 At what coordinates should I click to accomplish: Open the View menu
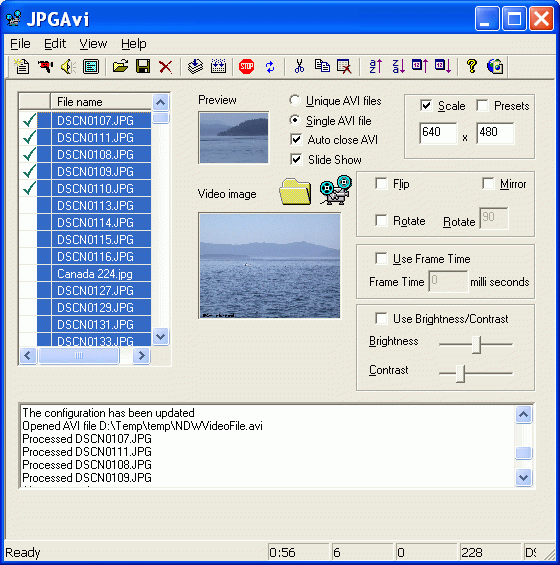[93, 44]
